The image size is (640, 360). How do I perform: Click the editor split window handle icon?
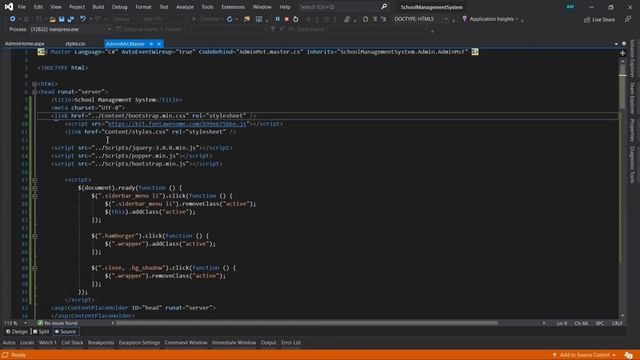[622, 53]
